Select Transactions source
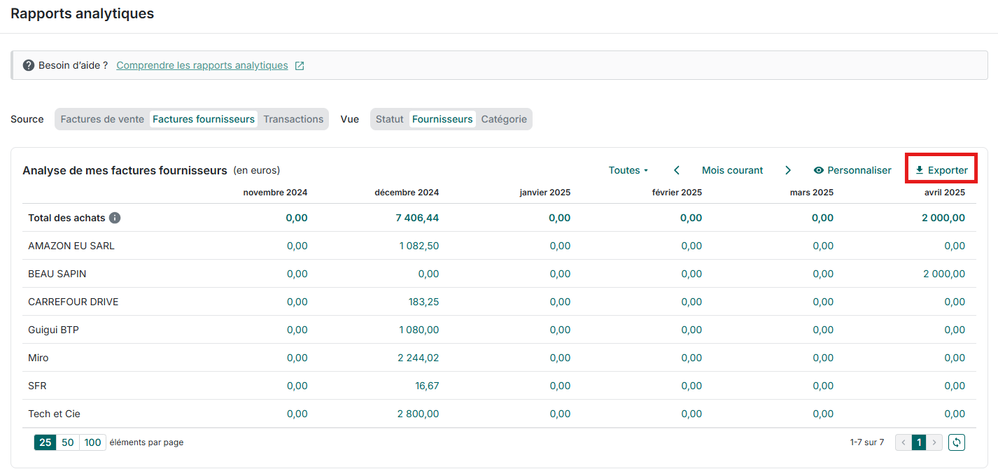This screenshot has width=998, height=474. pyautogui.click(x=293, y=119)
